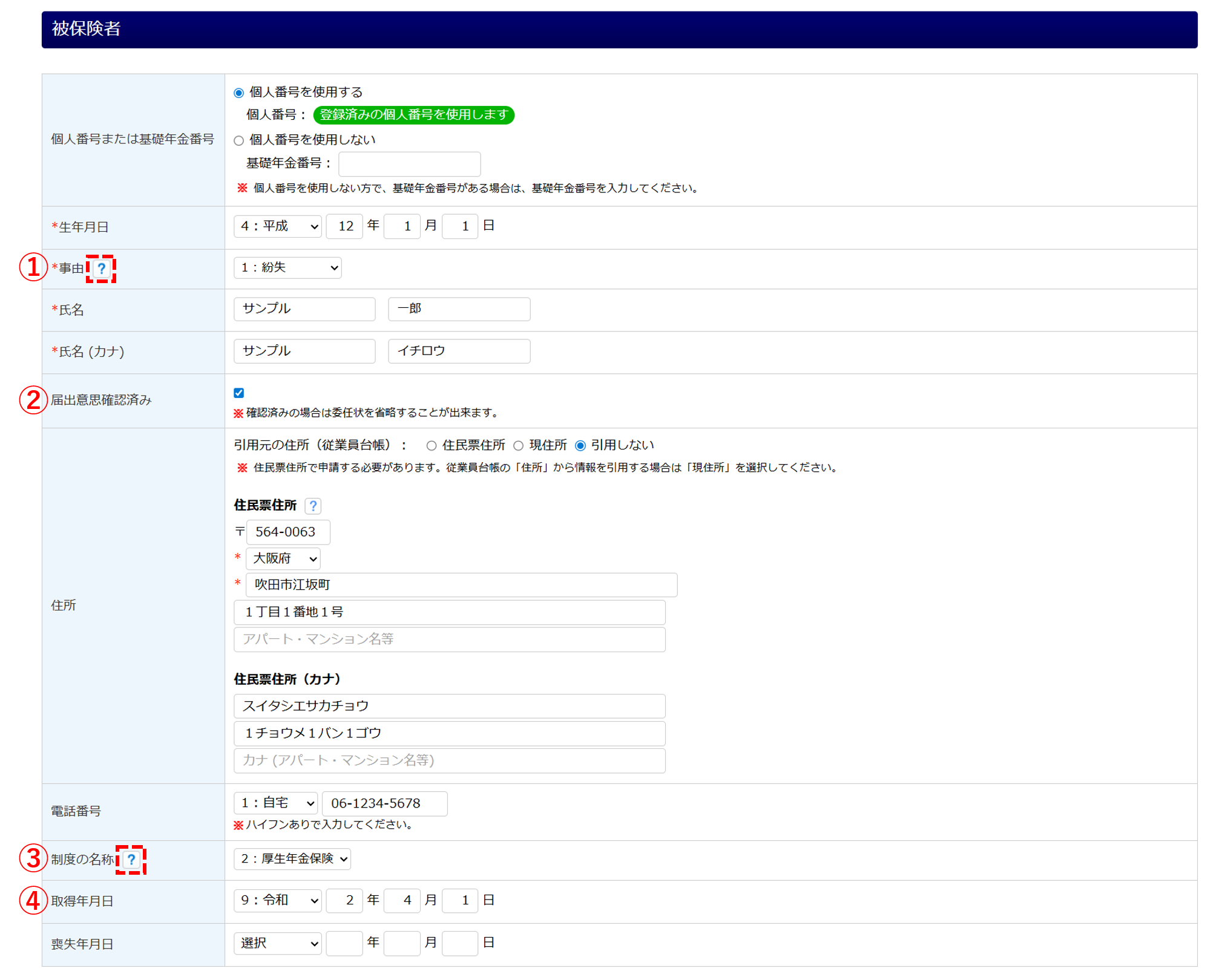Screen dimensions: 1225x980
Task: Click street address field 1丁目1番地1号
Action: click(x=450, y=612)
